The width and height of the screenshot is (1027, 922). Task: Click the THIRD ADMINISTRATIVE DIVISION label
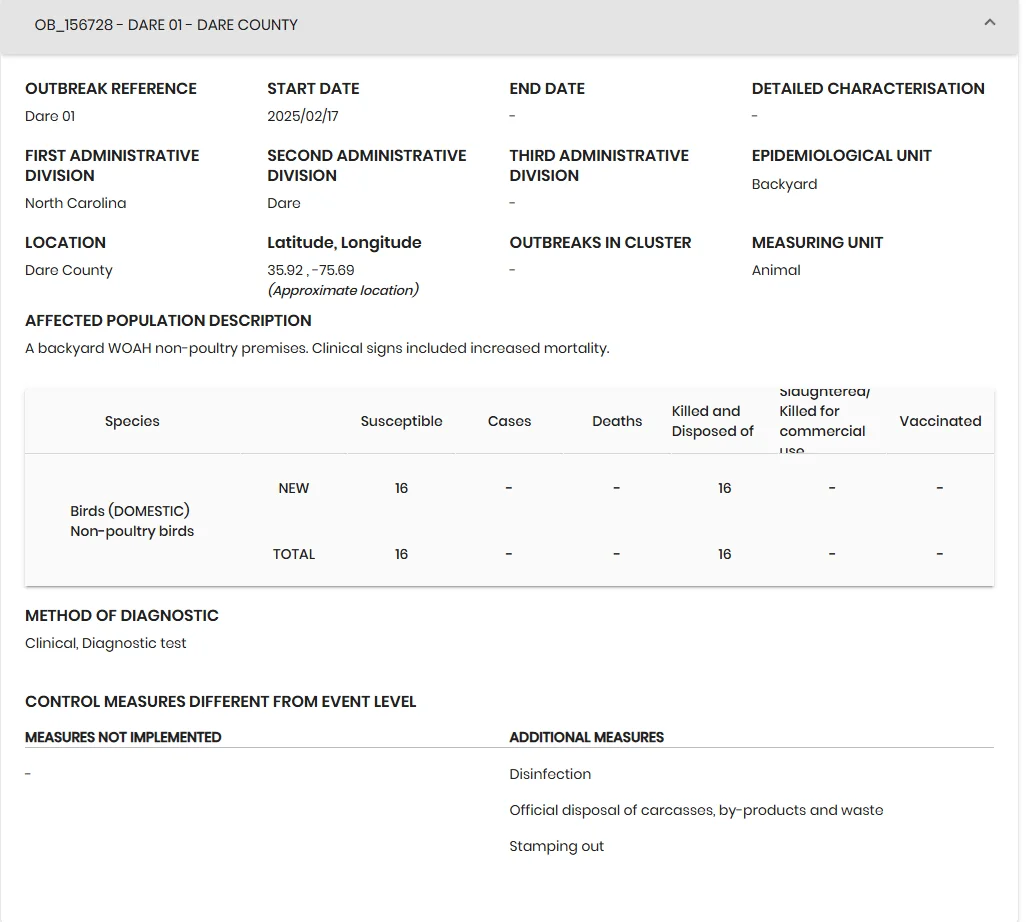(599, 166)
